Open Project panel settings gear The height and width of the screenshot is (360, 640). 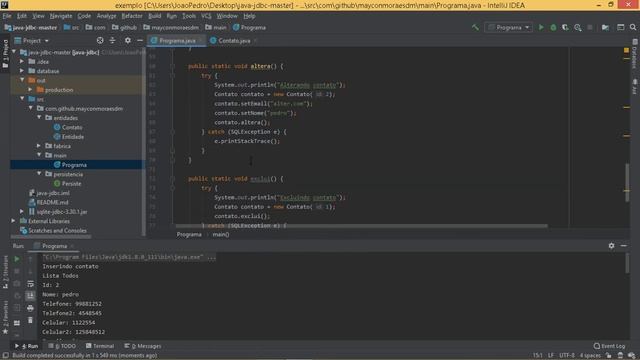(128, 40)
